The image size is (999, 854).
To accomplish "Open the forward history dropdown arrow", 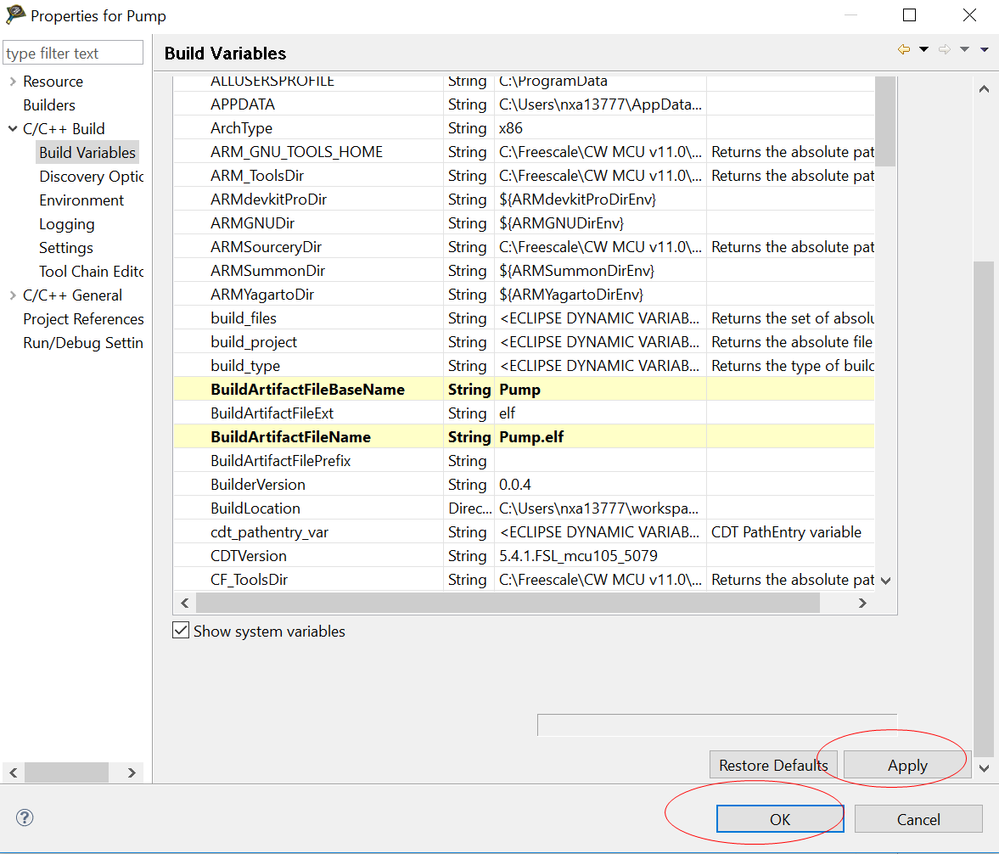I will (965, 50).
